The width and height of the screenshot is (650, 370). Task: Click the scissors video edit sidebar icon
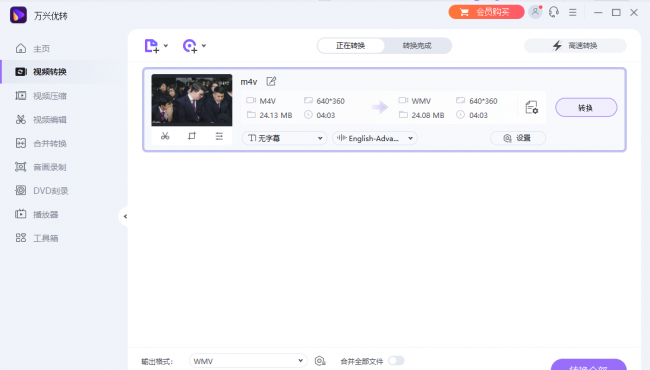tap(21, 120)
